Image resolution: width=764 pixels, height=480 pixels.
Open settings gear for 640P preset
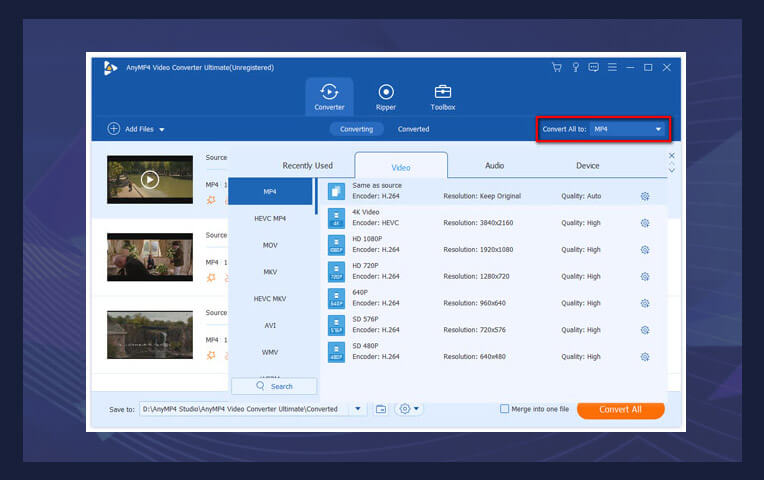coord(645,303)
